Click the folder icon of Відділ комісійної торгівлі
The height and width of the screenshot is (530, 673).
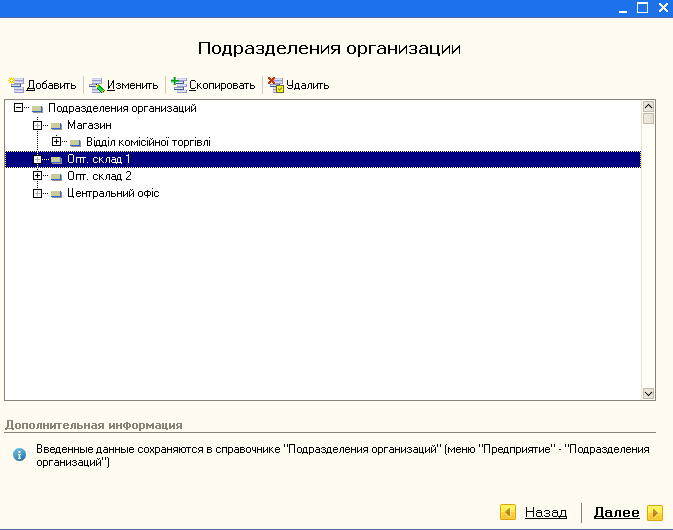tap(75, 142)
